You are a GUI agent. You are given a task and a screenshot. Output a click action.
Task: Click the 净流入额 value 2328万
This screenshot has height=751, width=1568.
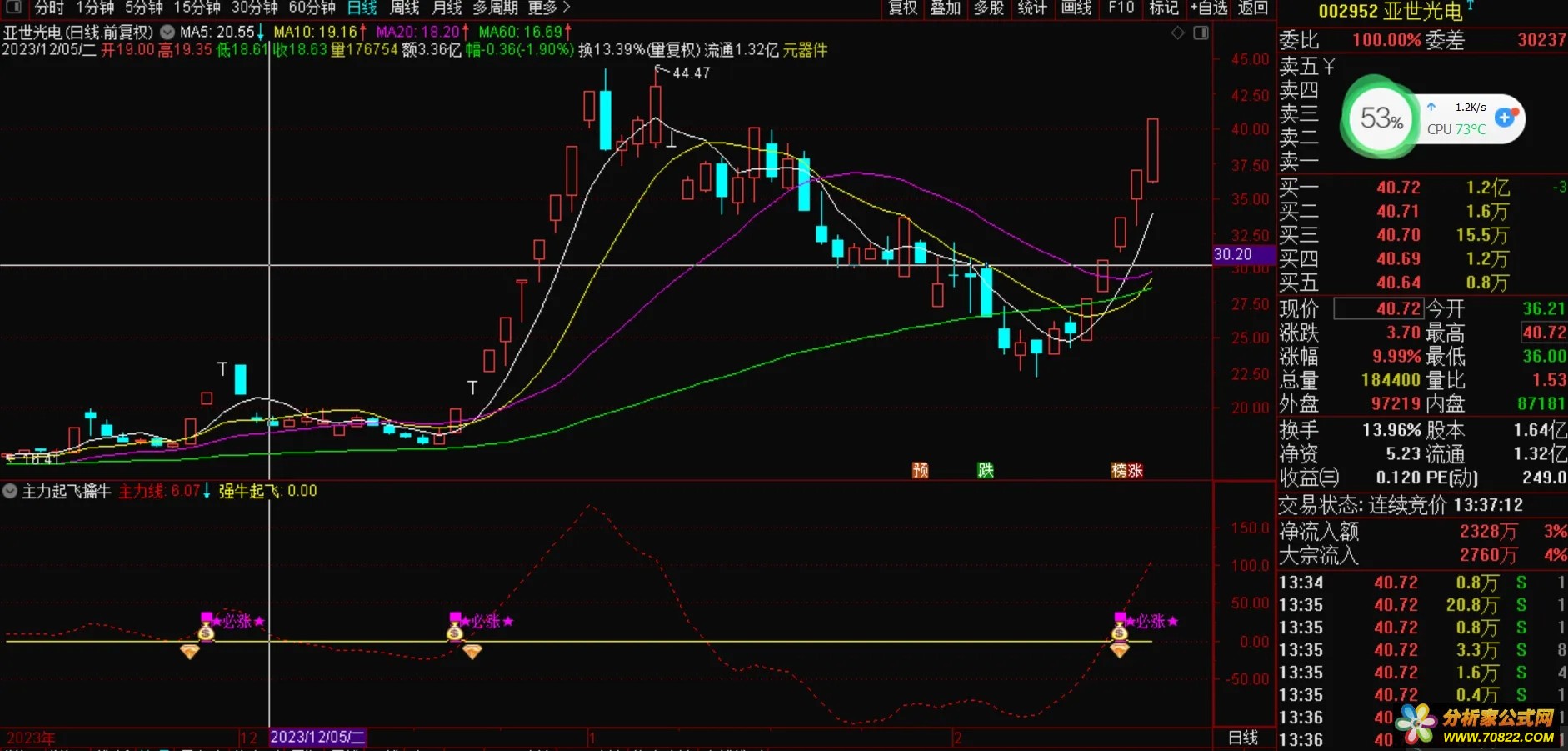tap(1487, 532)
